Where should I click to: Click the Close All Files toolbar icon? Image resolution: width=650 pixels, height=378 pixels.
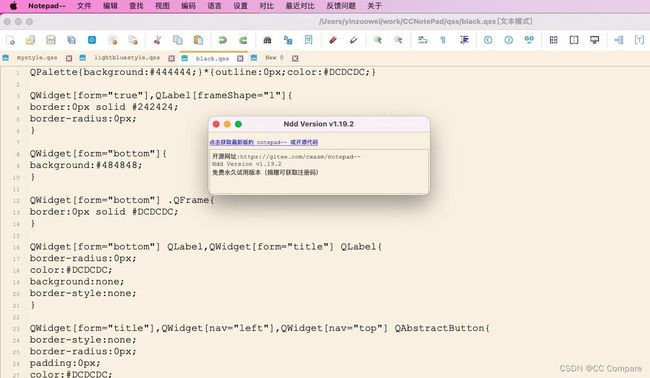pos(133,40)
